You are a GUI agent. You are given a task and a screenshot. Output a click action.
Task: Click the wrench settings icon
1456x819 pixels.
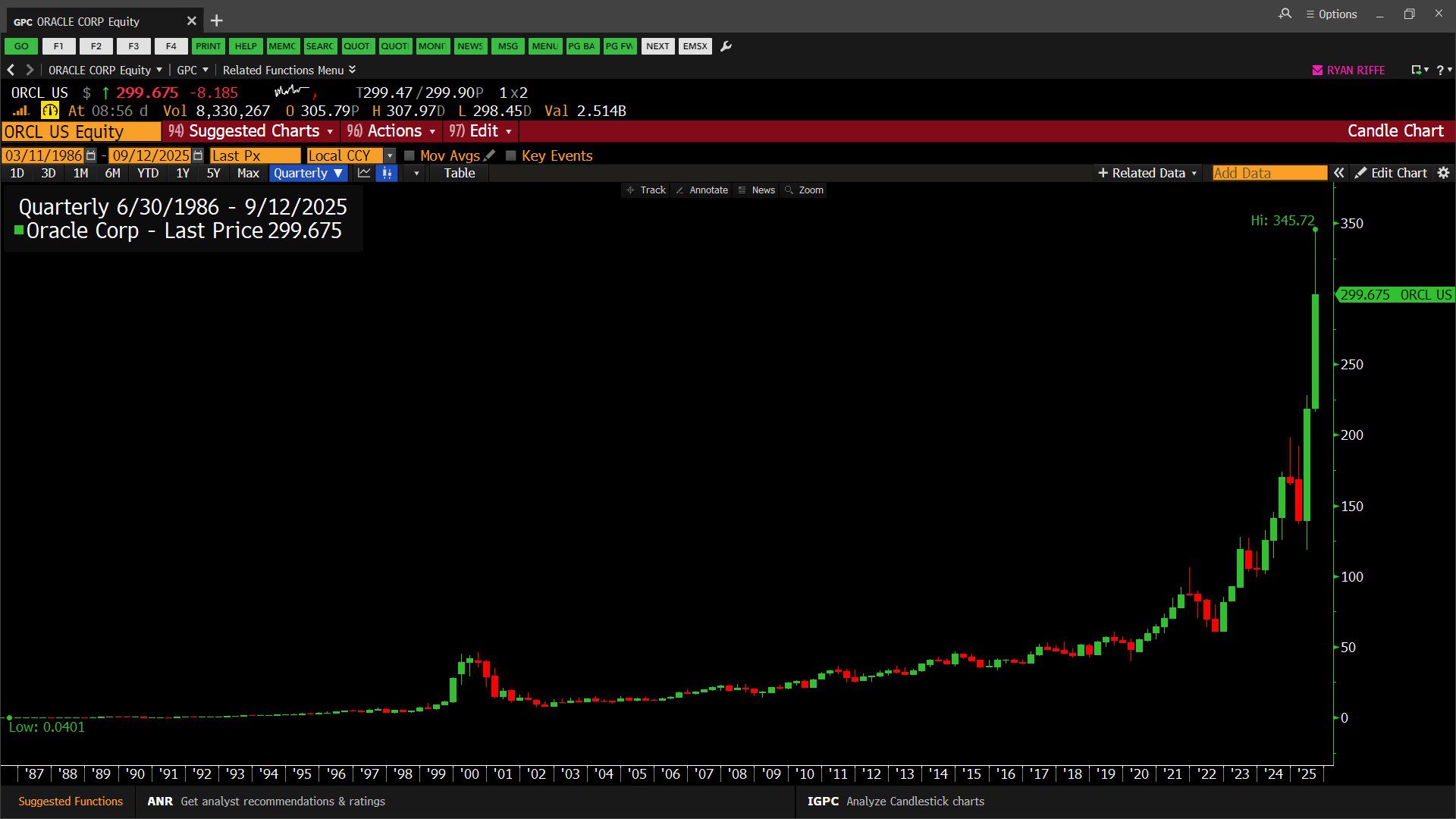pyautogui.click(x=726, y=46)
